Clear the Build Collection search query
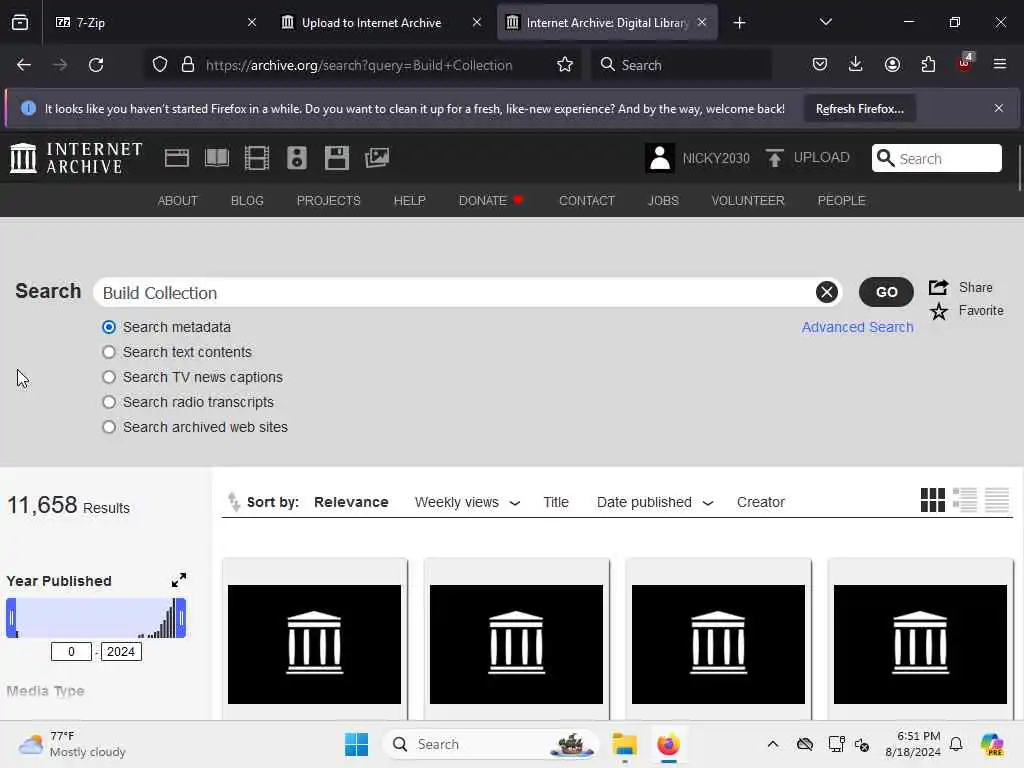The height and width of the screenshot is (768, 1024). click(827, 292)
